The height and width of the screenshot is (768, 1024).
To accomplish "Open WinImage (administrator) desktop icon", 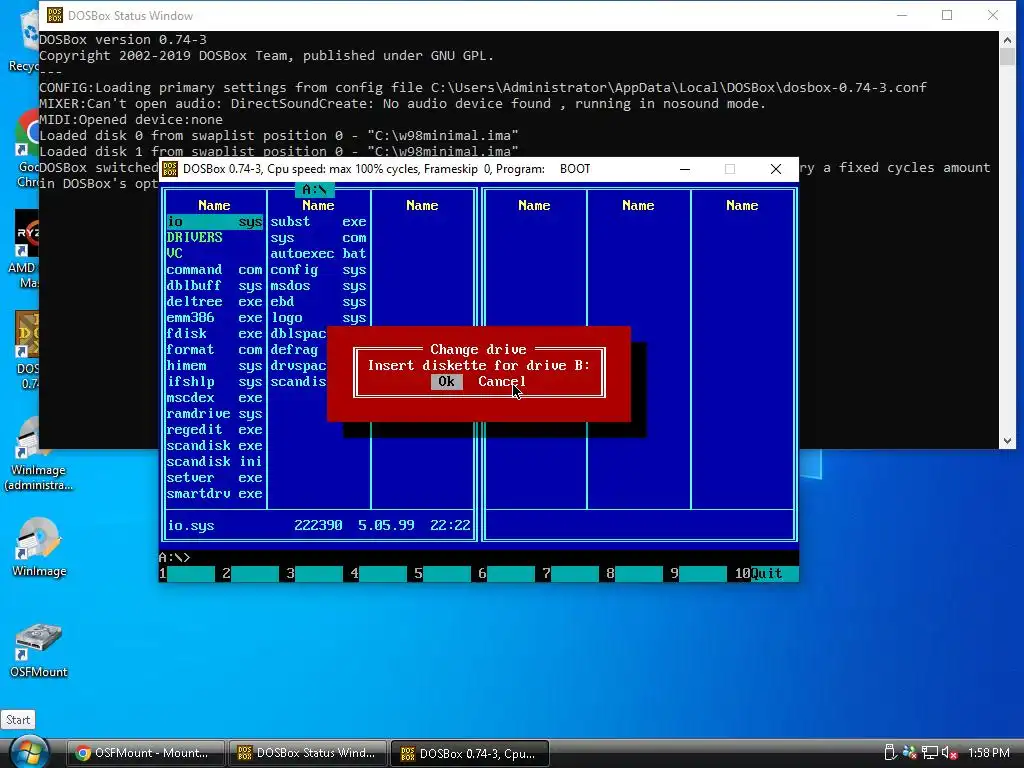I will pyautogui.click(x=39, y=455).
